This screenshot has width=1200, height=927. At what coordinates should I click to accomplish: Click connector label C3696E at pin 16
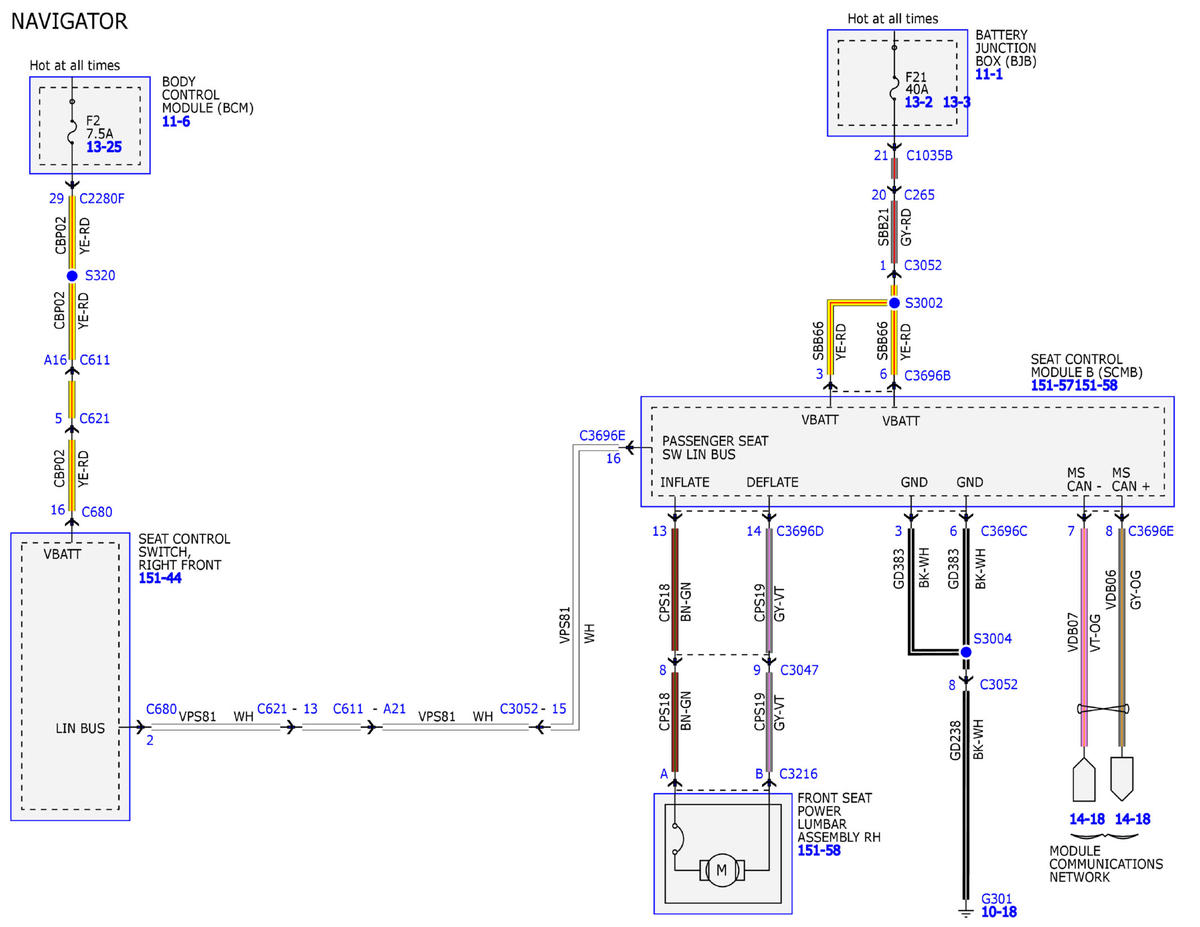pos(602,436)
